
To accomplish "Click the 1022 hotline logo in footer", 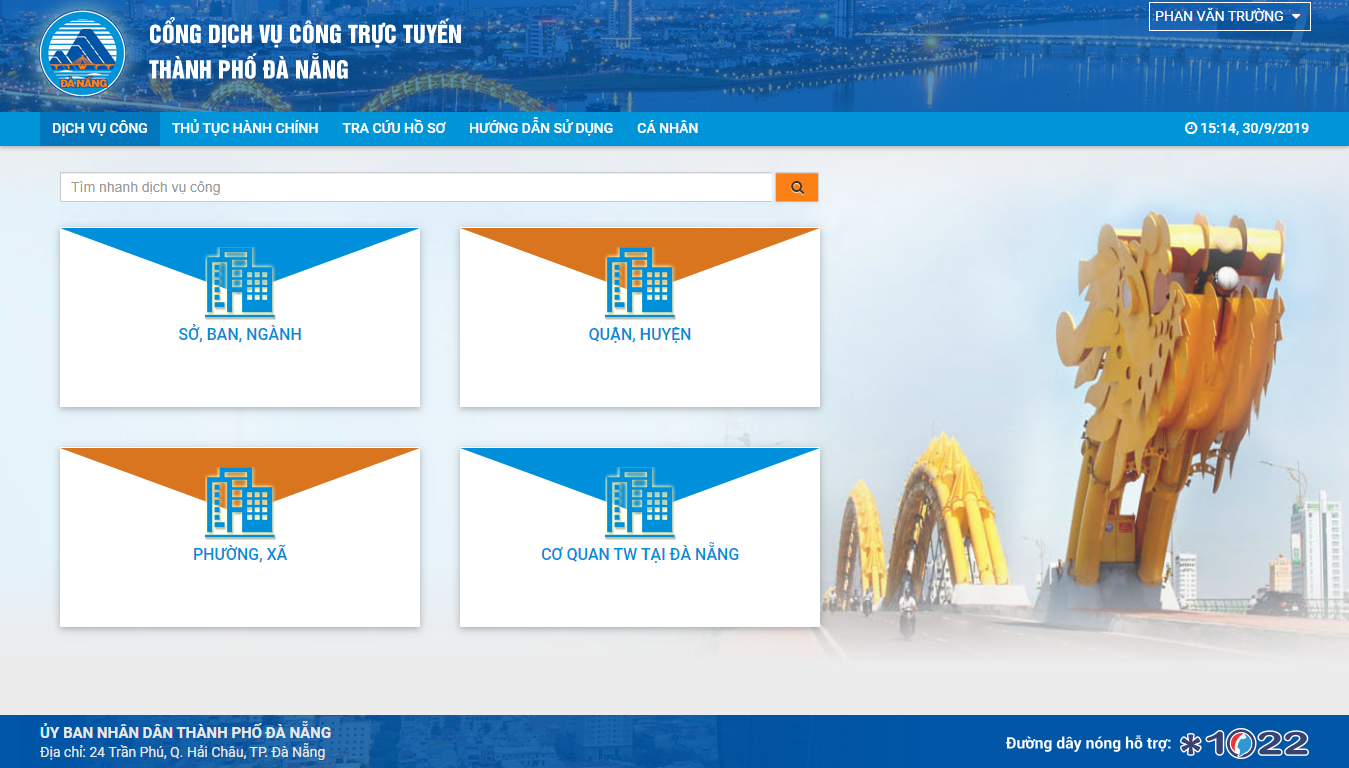I will point(1245,743).
